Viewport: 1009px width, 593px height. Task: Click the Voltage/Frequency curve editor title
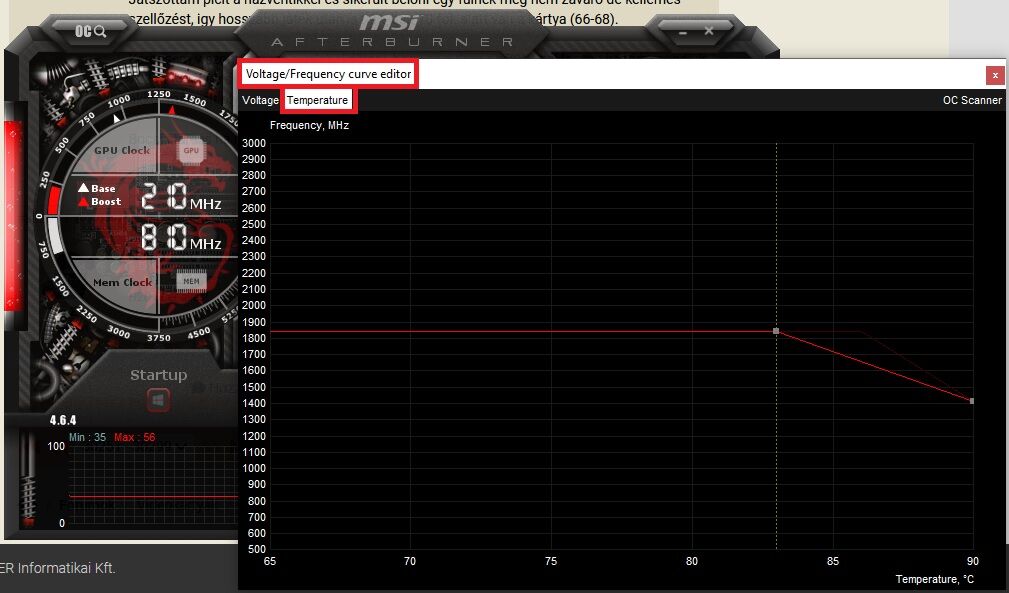coord(328,74)
